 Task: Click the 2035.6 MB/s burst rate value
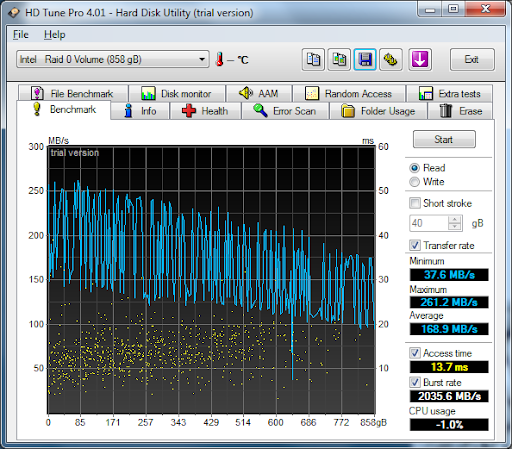(449, 396)
